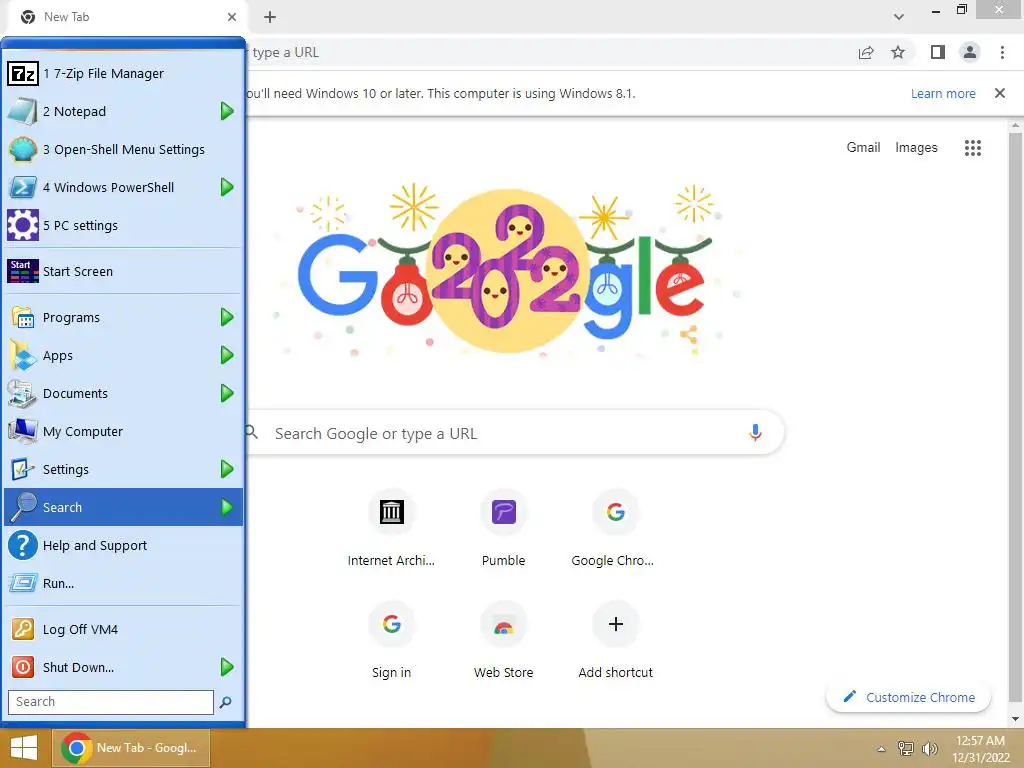Share this page icon in address bar
The height and width of the screenshot is (768, 1024).
[x=866, y=52]
